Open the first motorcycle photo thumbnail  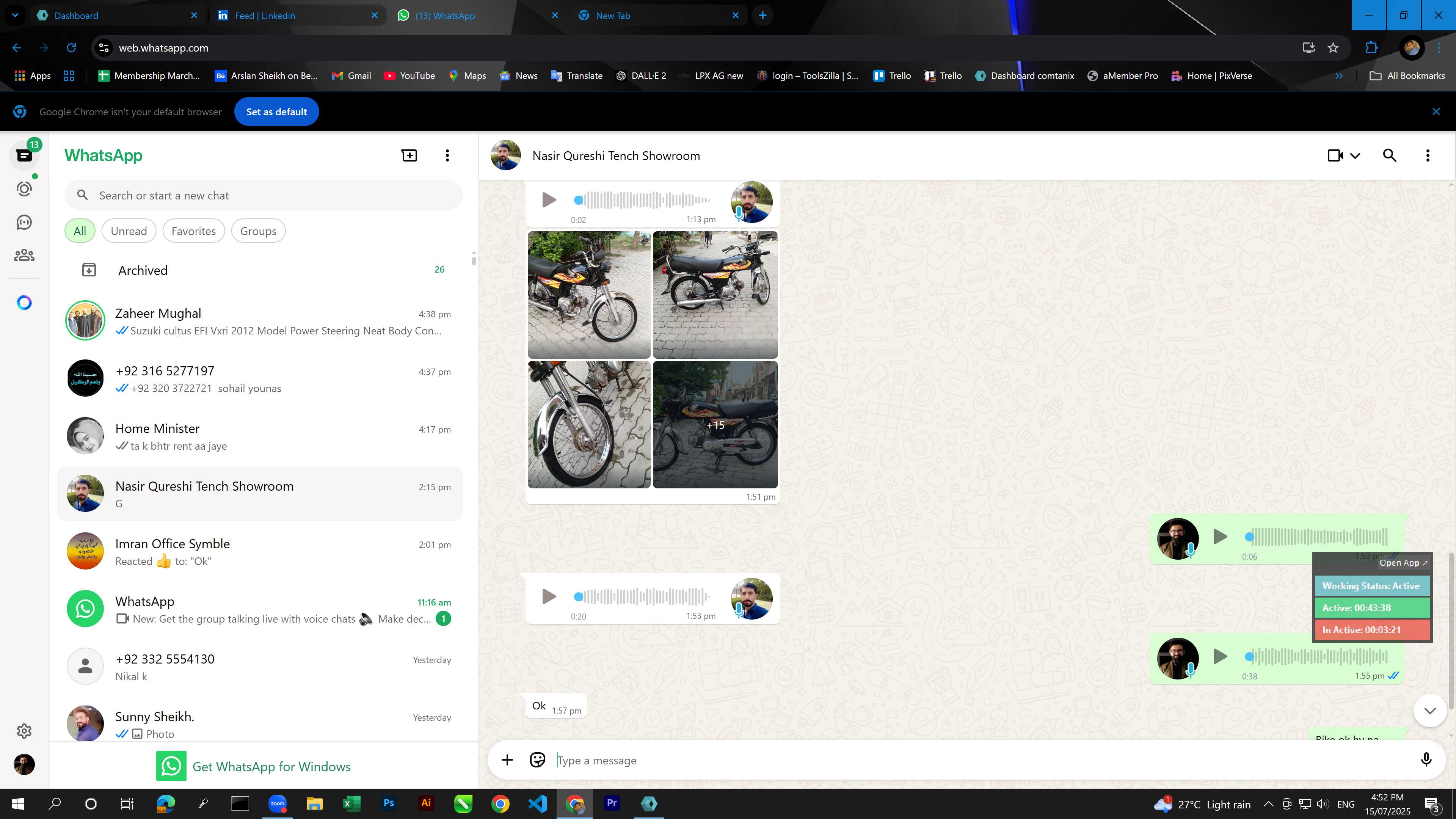pyautogui.click(x=589, y=295)
